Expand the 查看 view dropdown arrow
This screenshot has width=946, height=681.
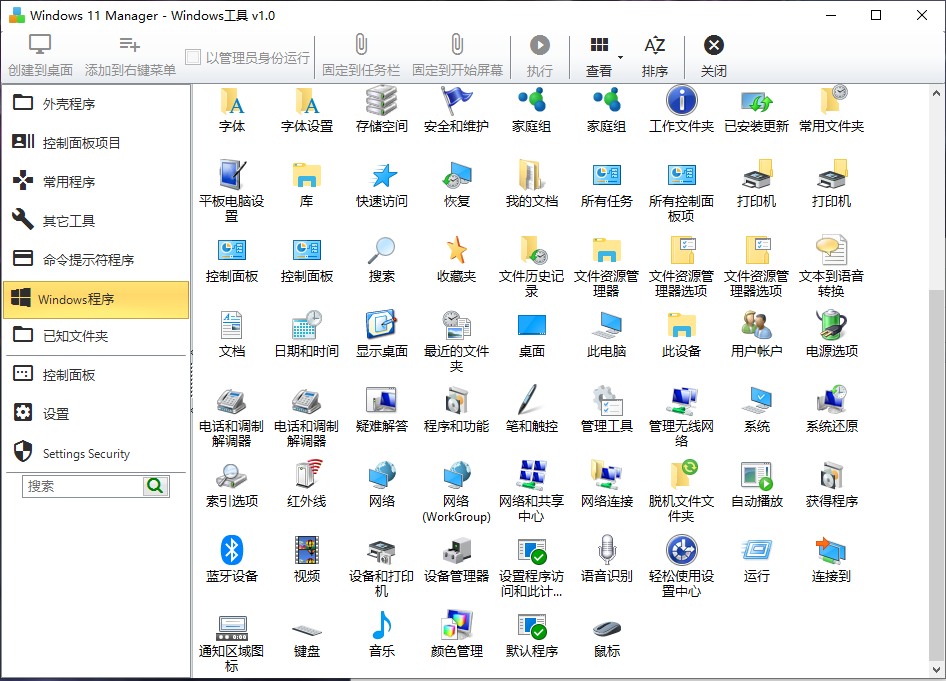[x=620, y=58]
